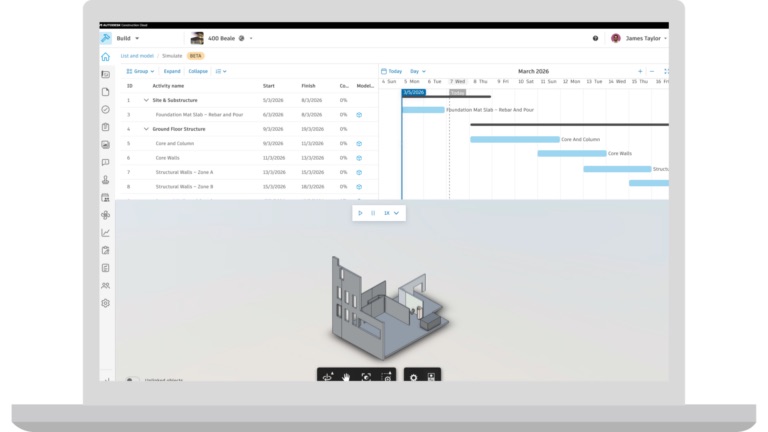Screen dimensions: 768x432
Task: Collapse the Site & Substructure group
Action: pos(146,100)
